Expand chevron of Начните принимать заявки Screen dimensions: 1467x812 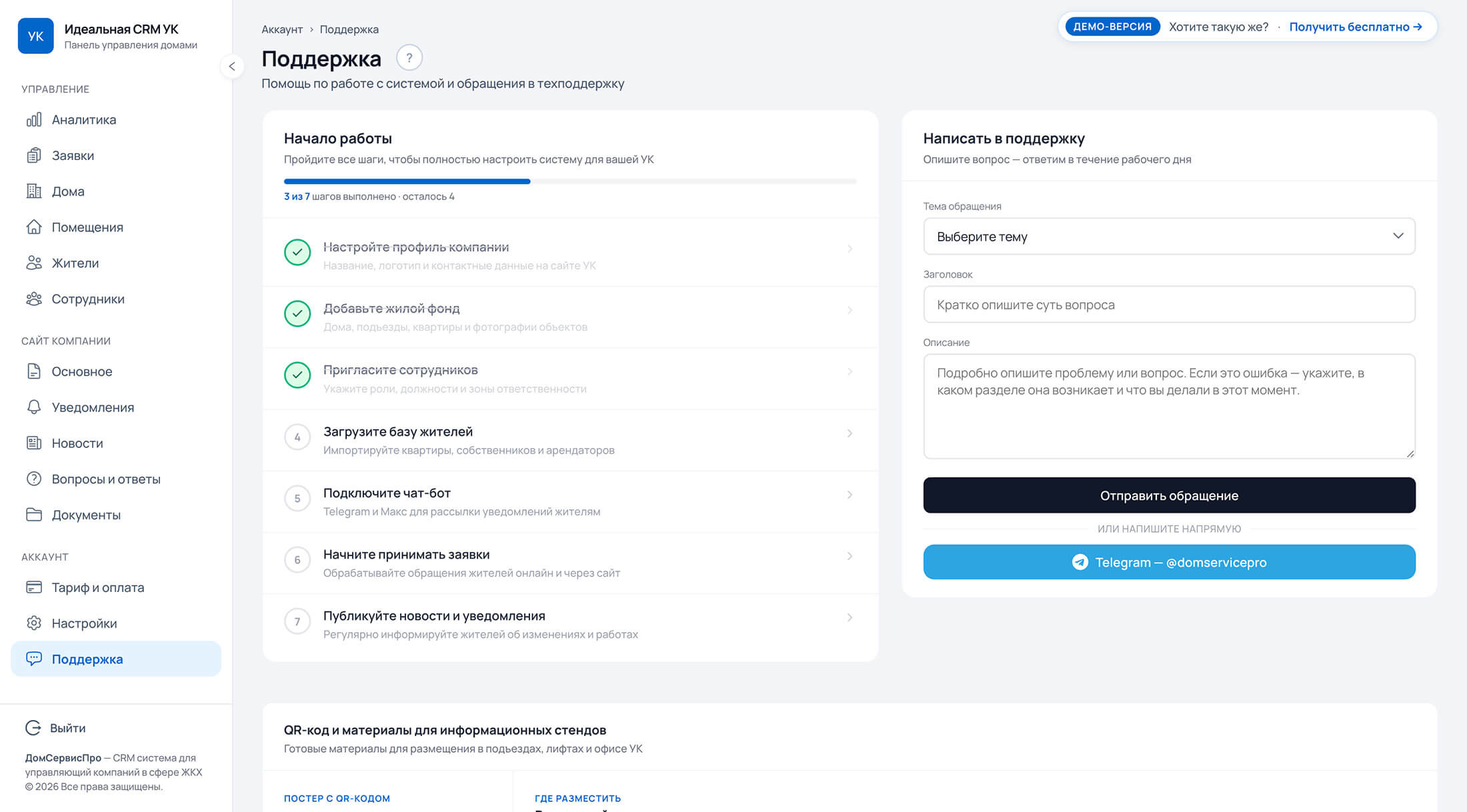pos(850,556)
